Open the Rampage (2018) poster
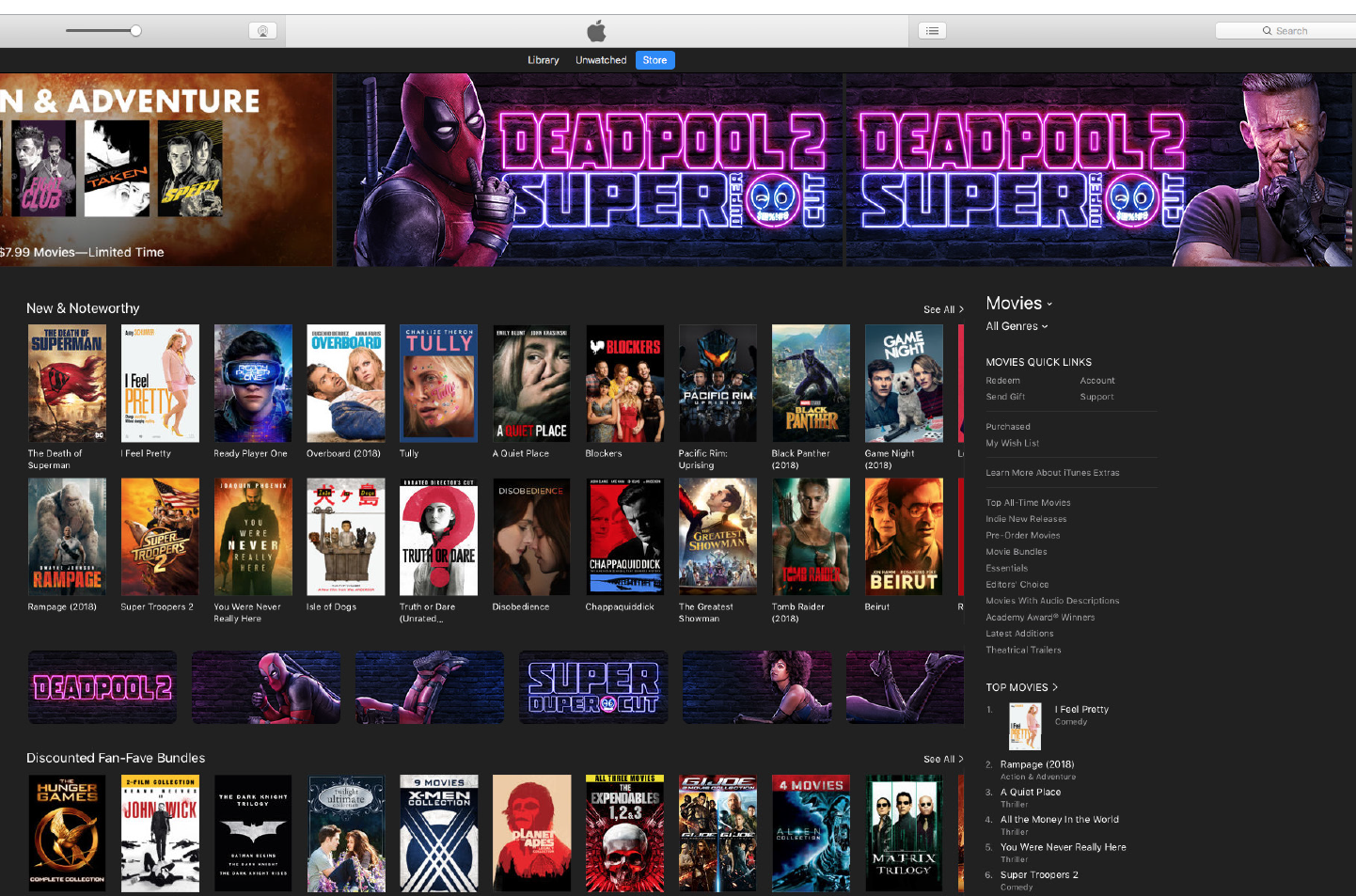Viewport: 1356px width, 896px height. [x=67, y=537]
